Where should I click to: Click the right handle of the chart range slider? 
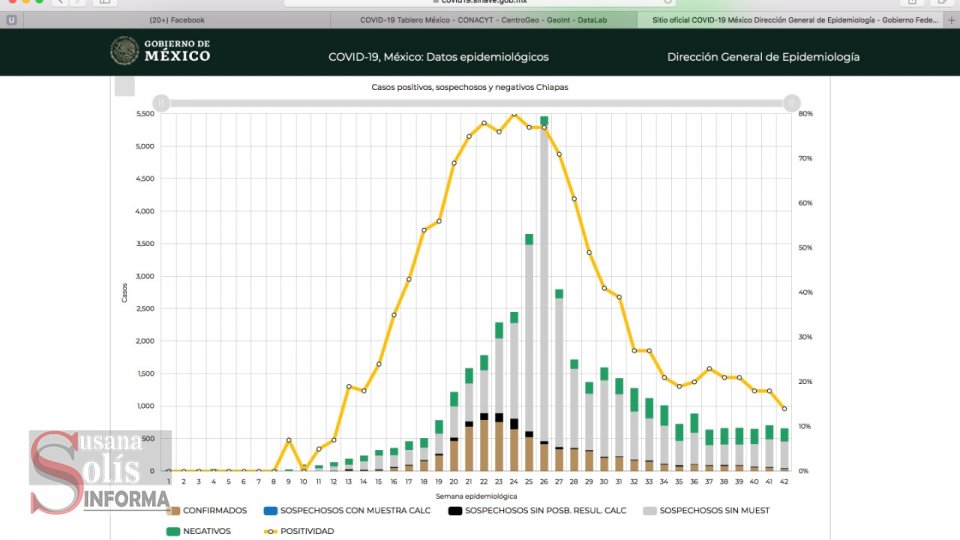click(x=791, y=102)
